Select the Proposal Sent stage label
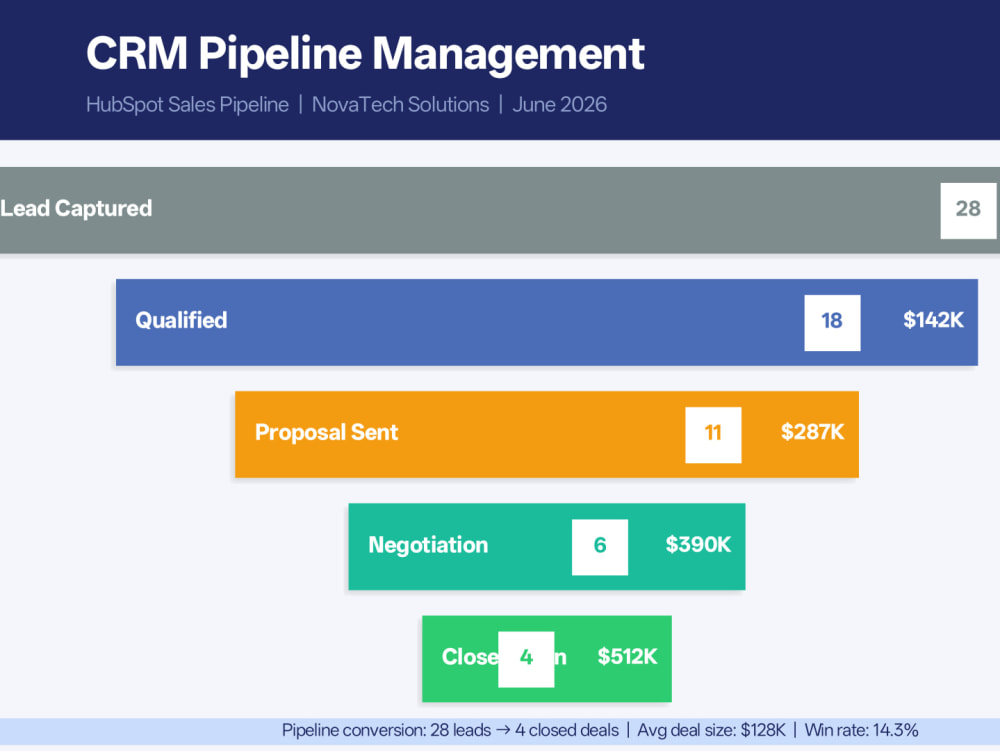The image size is (1000, 751). 327,432
